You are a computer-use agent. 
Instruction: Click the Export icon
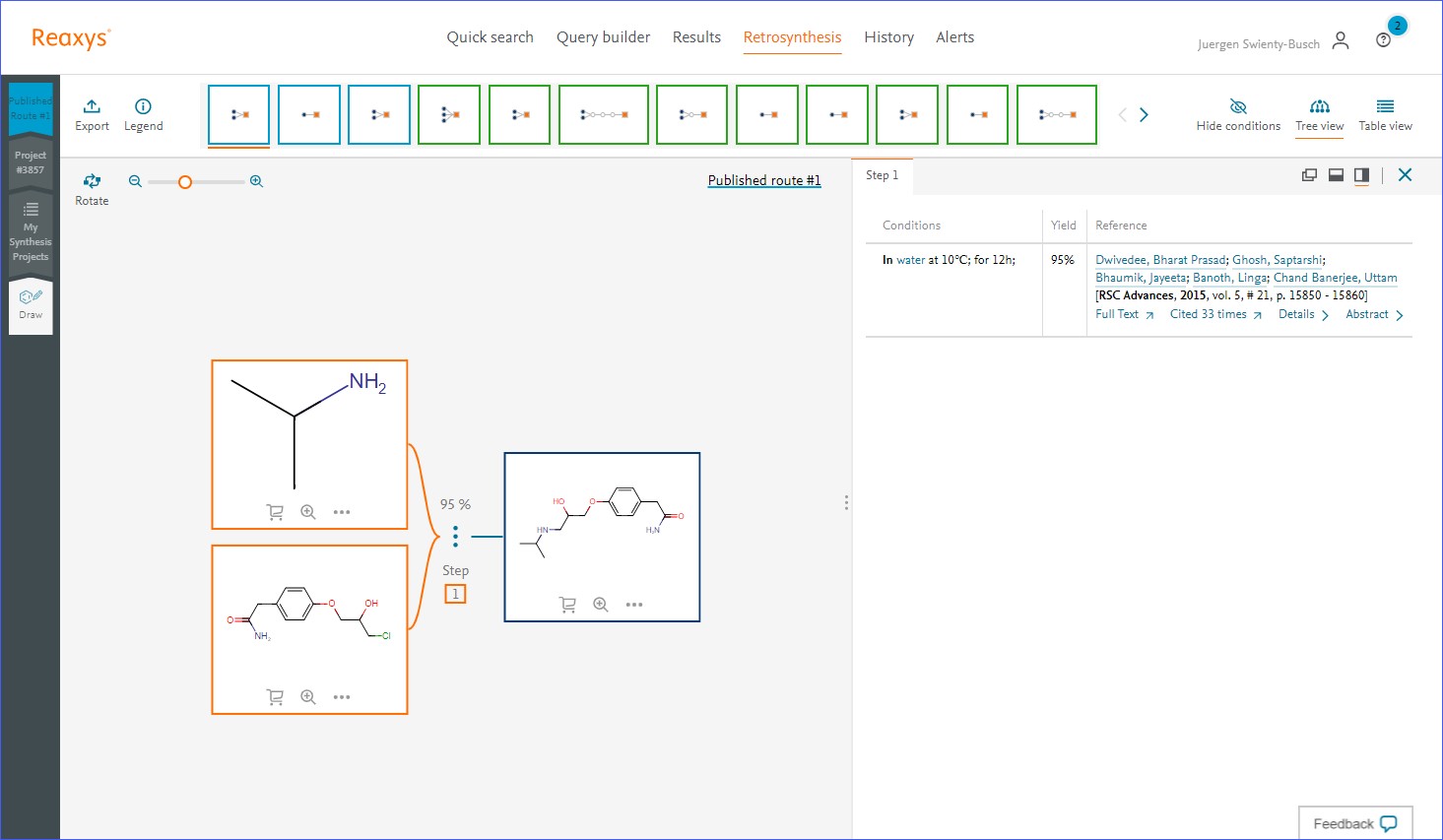coord(92,107)
